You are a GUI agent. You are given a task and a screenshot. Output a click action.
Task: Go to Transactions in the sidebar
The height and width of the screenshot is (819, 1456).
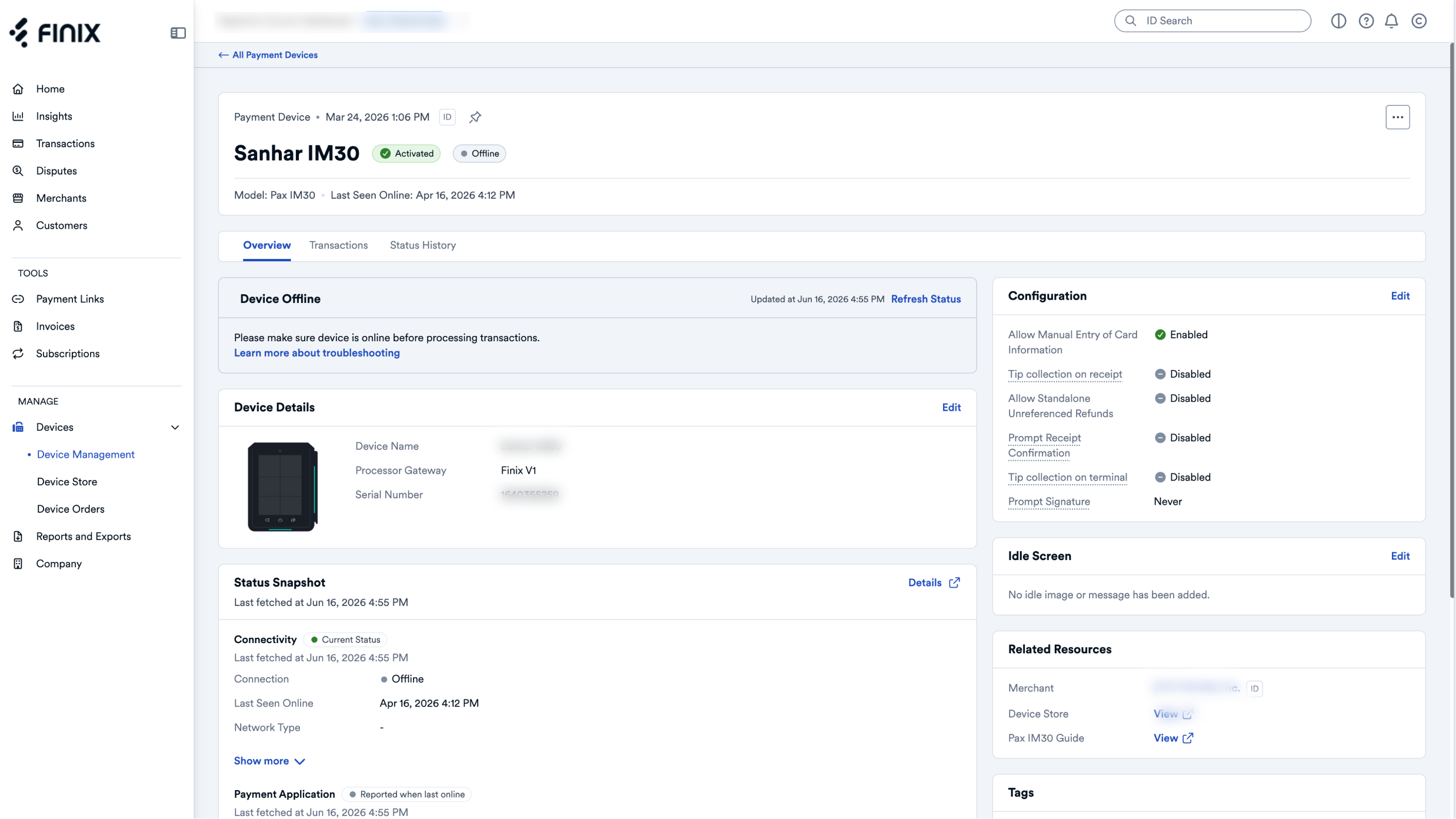[x=65, y=144]
